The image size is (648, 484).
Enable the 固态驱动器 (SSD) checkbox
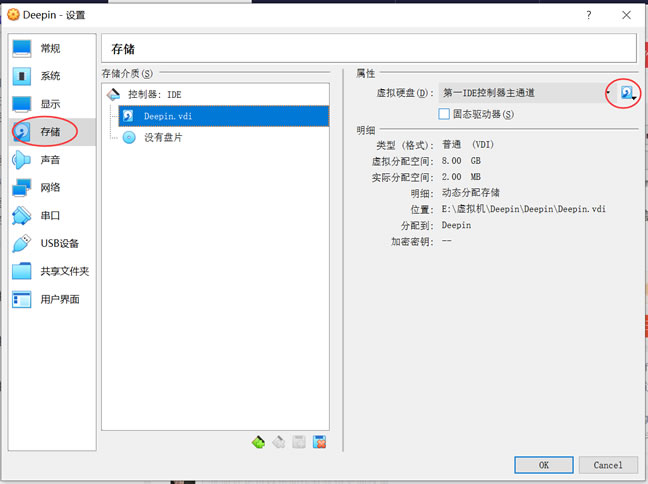point(444,114)
